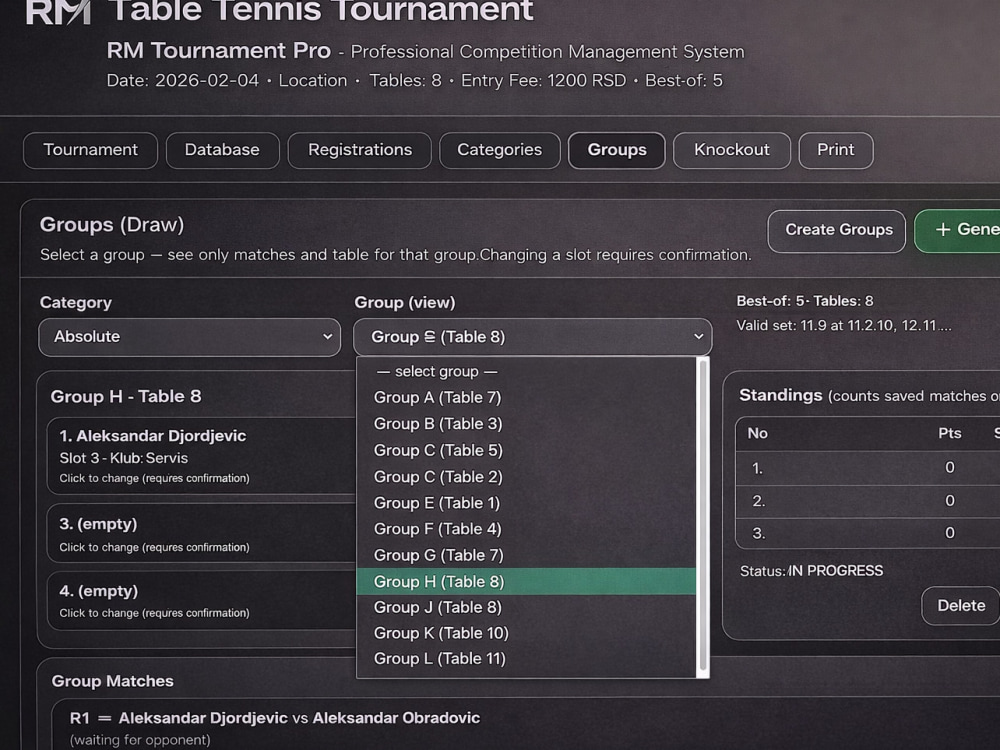Click the 'Group H - Table 8' heading
Viewport: 1000px width, 750px height.
coord(126,397)
